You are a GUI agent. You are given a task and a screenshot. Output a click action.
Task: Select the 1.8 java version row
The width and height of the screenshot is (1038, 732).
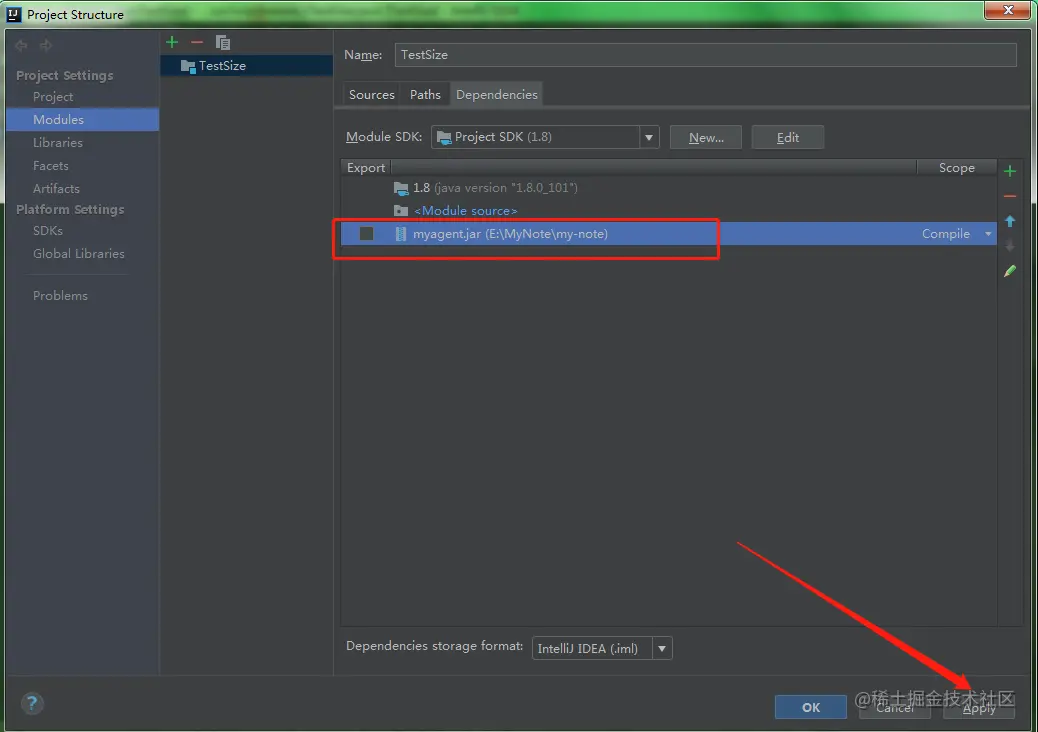(669, 188)
